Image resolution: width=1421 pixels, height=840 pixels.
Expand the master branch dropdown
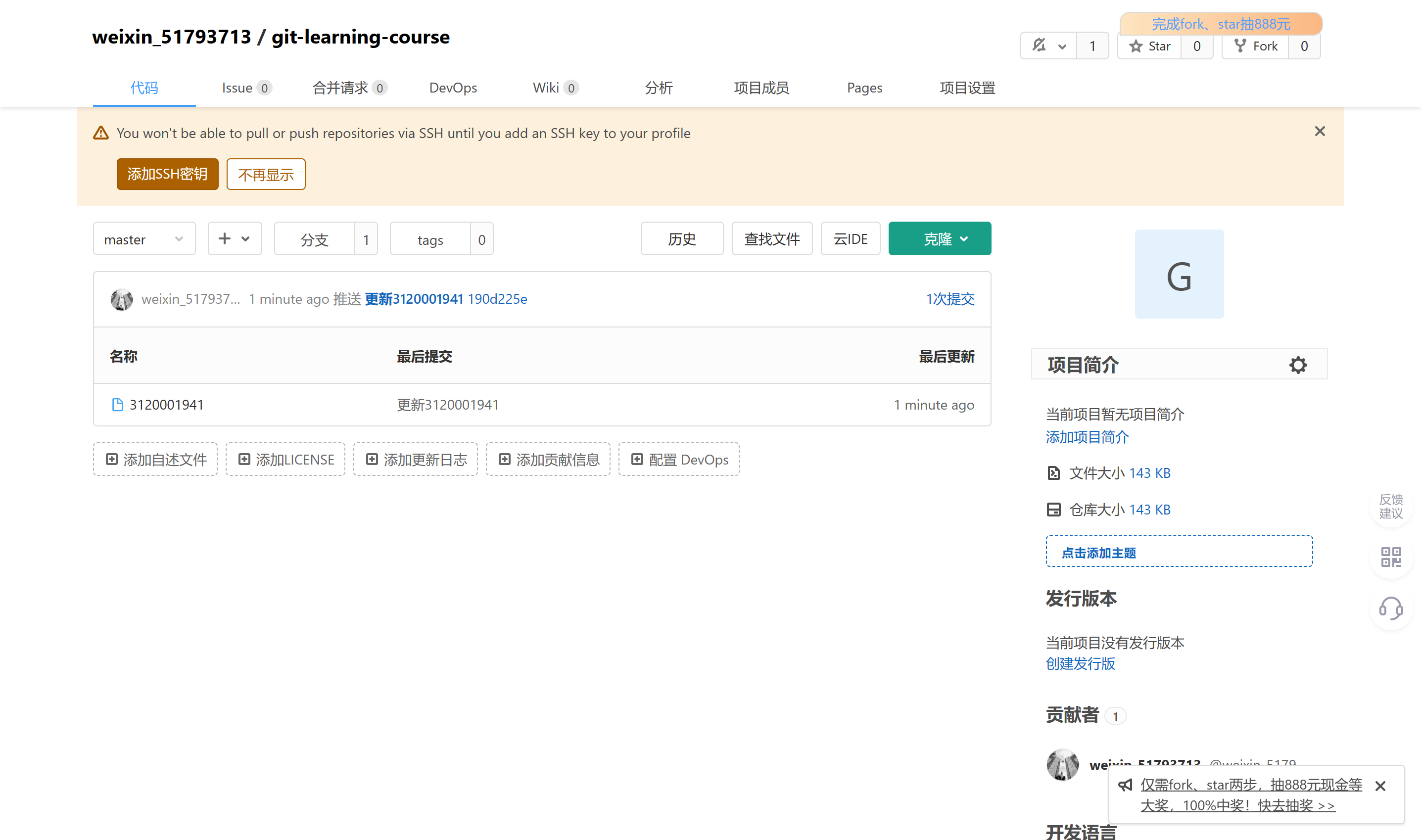(144, 239)
